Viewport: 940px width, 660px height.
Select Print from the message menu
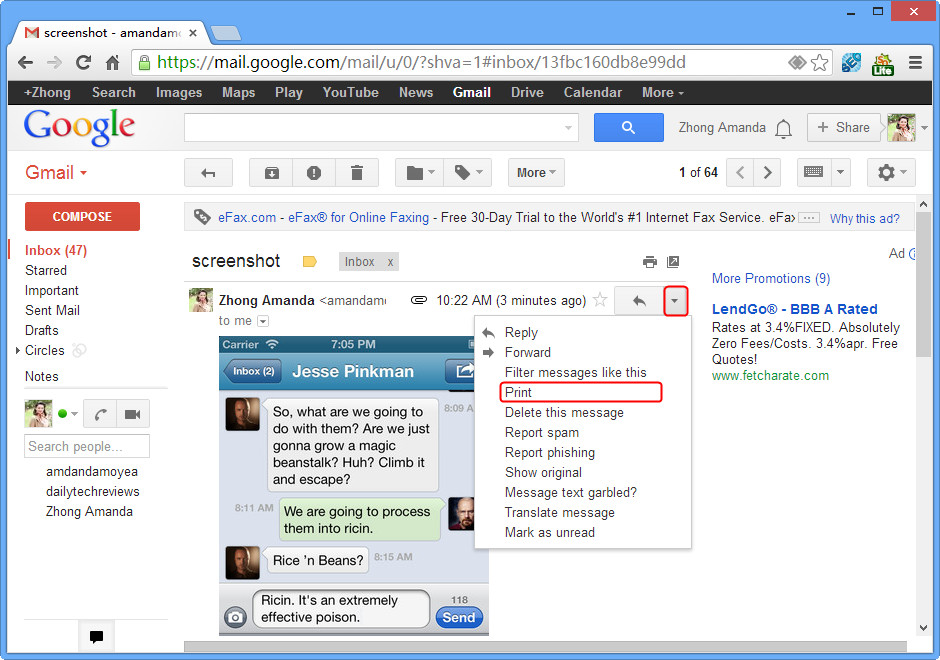[x=580, y=392]
